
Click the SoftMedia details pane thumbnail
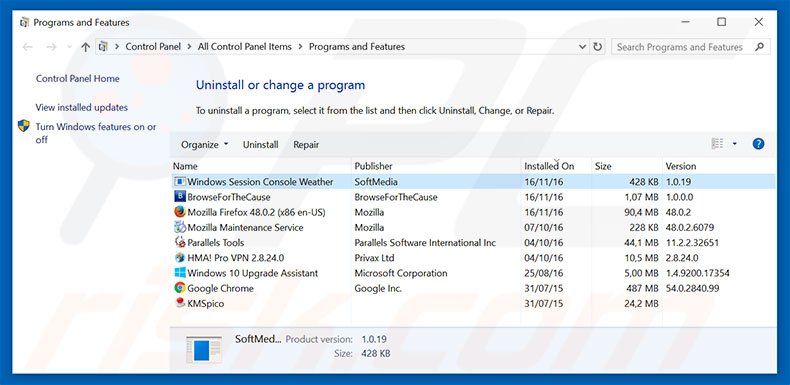tap(204, 350)
